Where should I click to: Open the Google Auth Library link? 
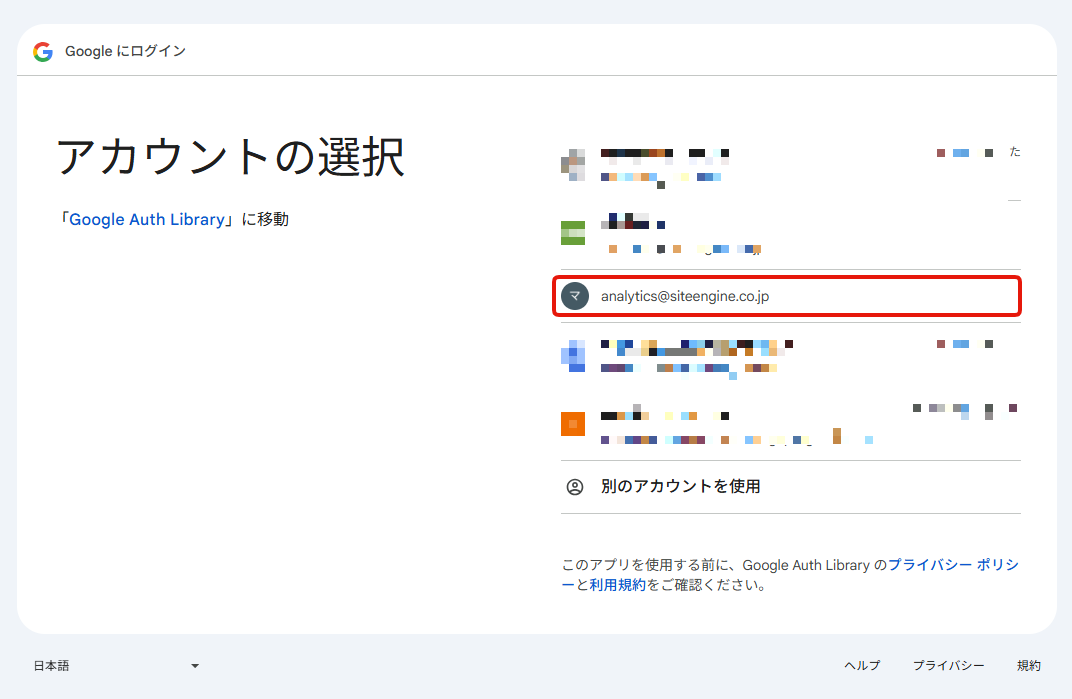click(x=146, y=220)
